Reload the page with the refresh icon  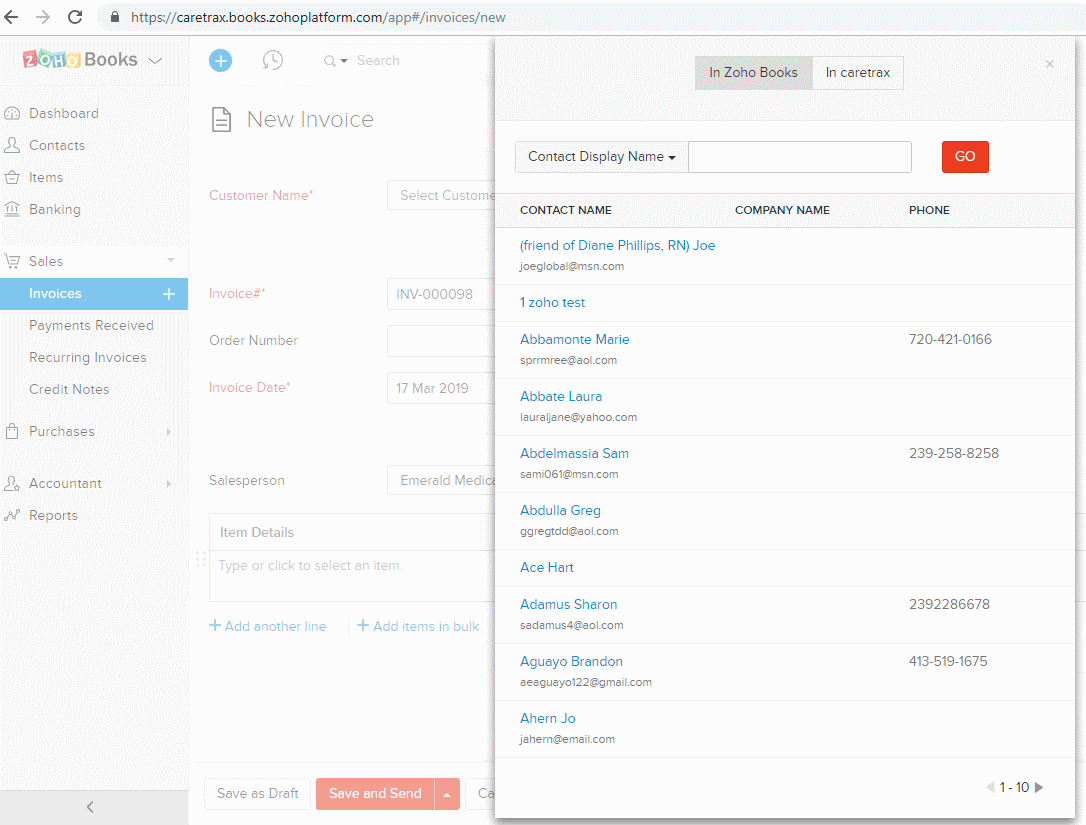[x=75, y=17]
